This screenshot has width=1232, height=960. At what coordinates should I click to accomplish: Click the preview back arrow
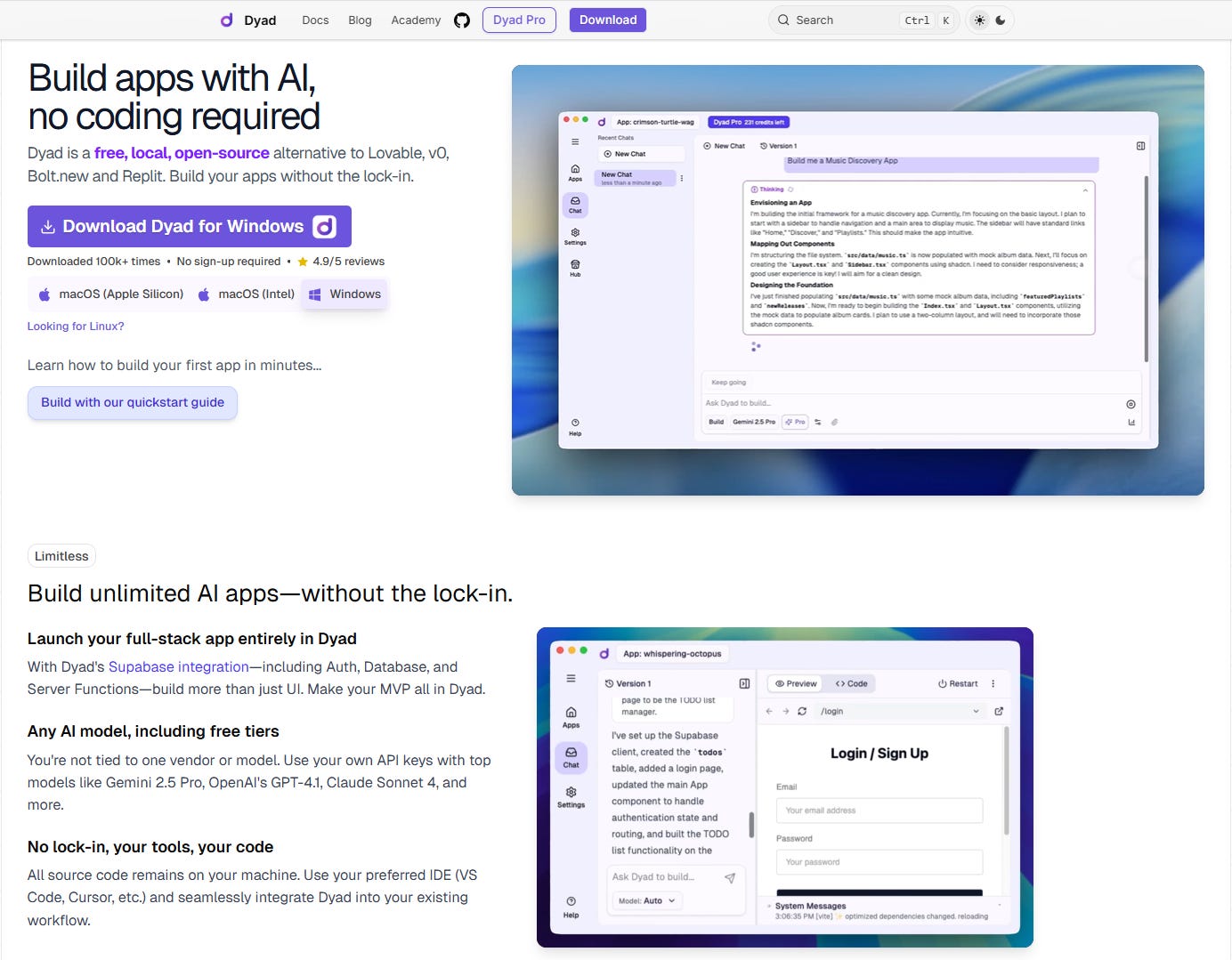[x=769, y=711]
